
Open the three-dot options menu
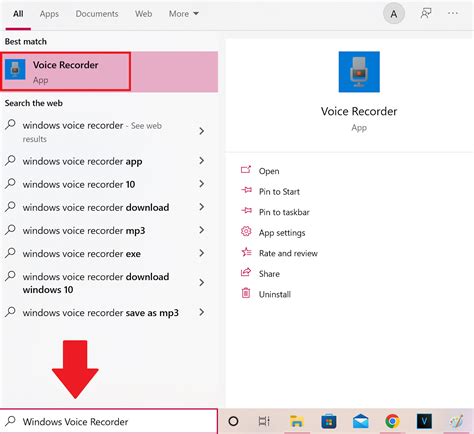453,13
